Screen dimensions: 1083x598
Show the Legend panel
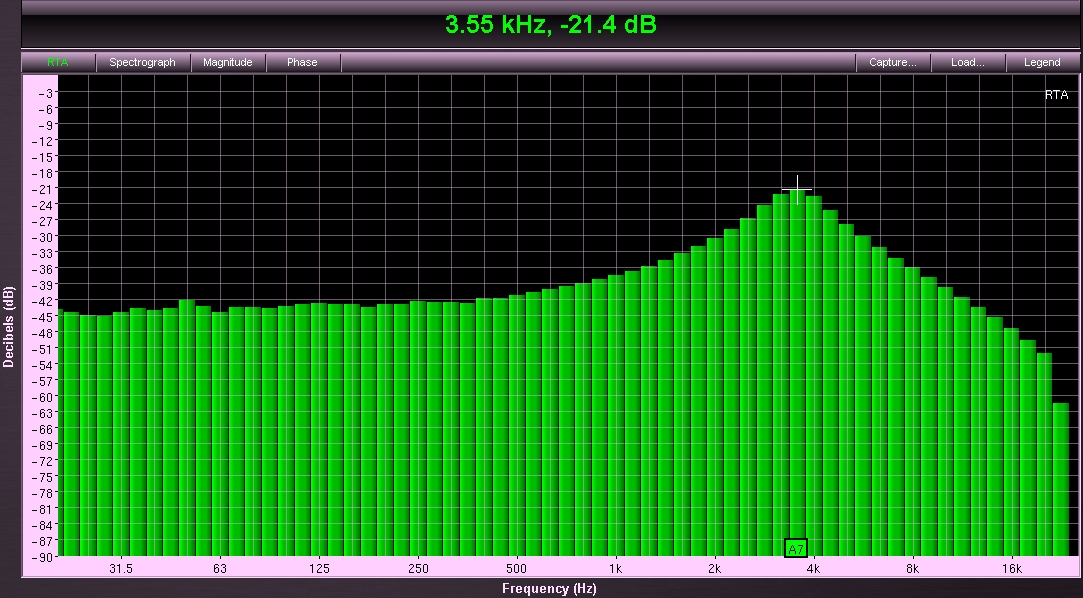coord(1042,62)
